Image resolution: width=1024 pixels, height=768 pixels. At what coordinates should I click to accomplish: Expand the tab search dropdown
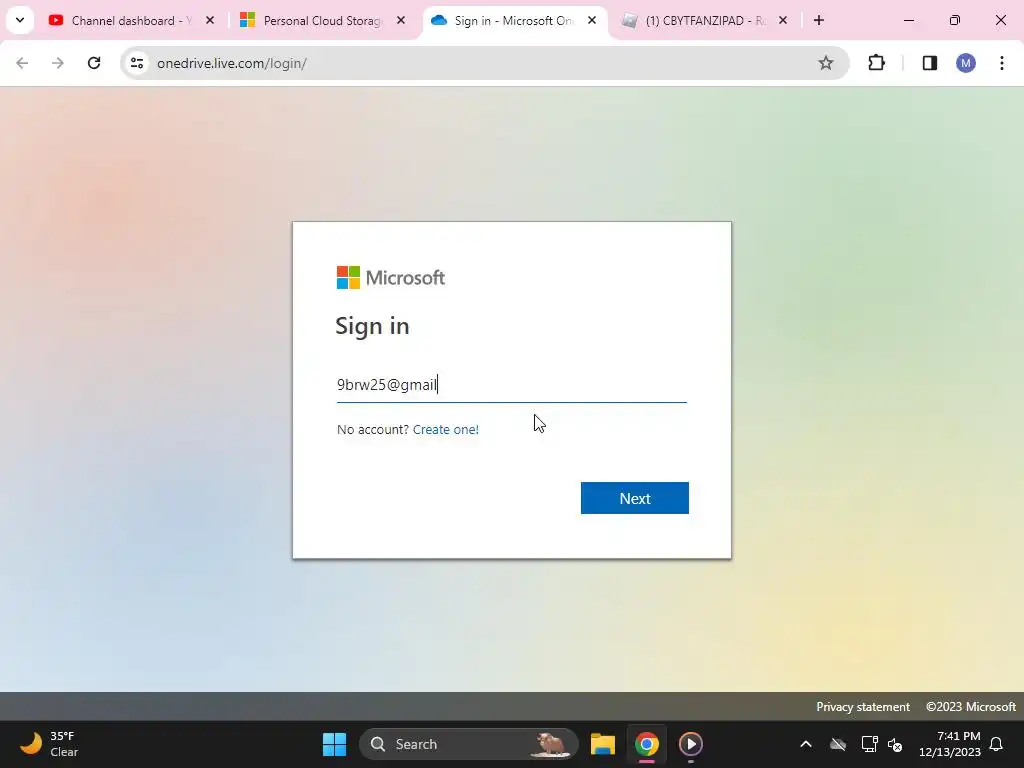pyautogui.click(x=20, y=20)
